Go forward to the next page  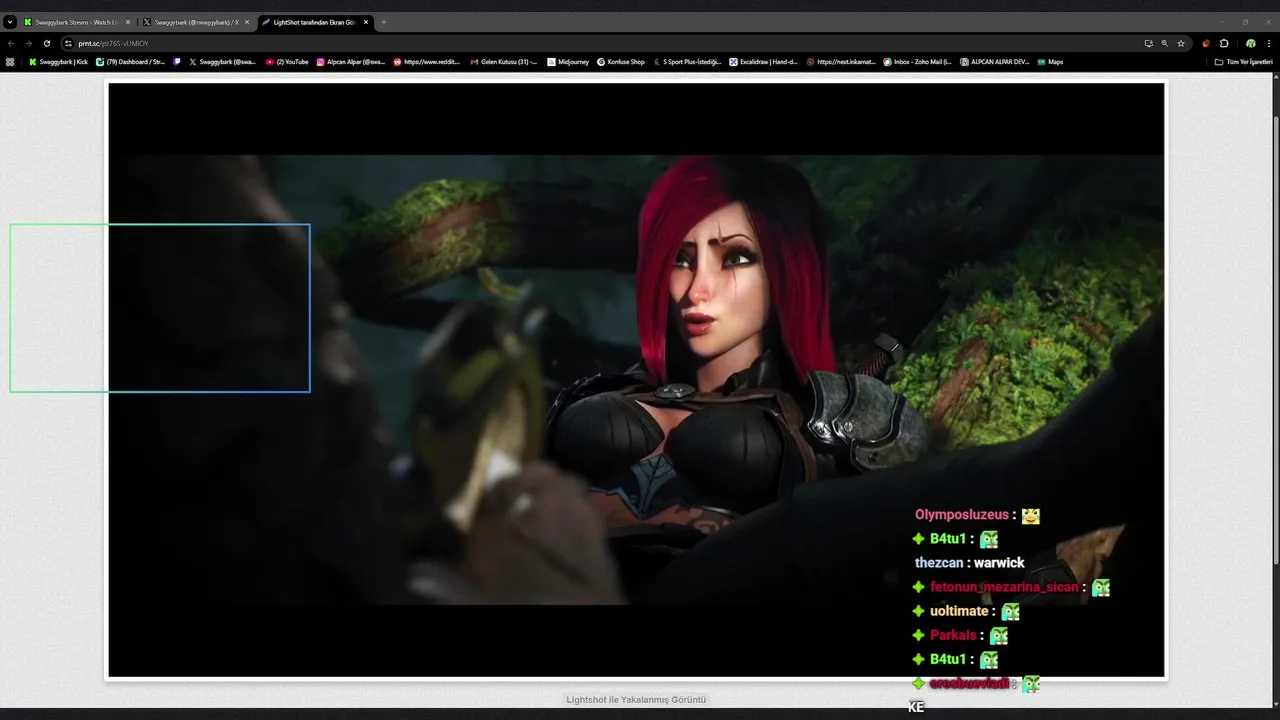pyautogui.click(x=28, y=43)
